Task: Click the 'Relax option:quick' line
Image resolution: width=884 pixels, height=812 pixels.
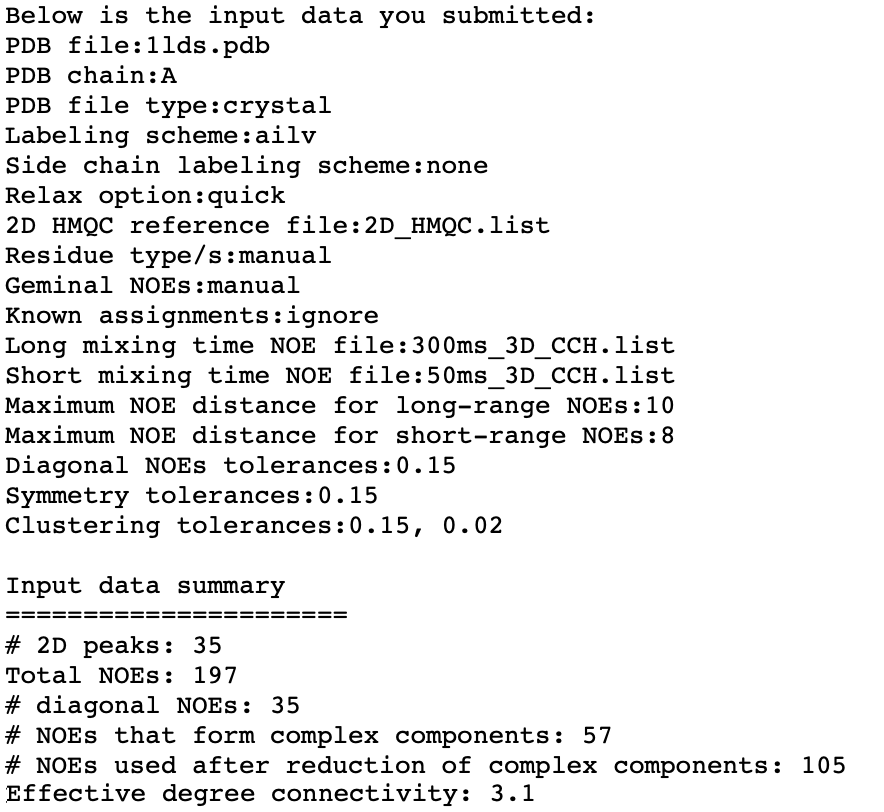Action: (x=145, y=196)
